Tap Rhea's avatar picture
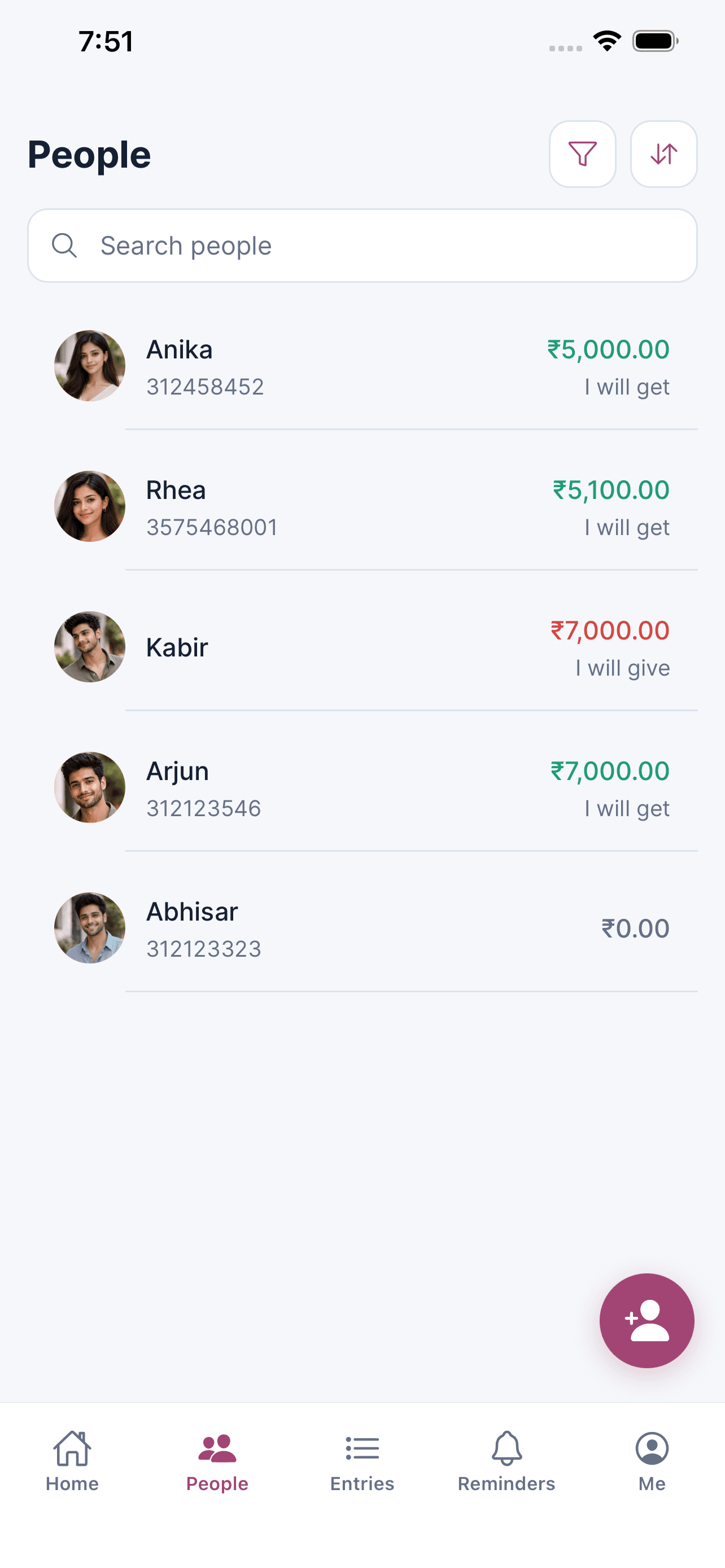 click(90, 506)
